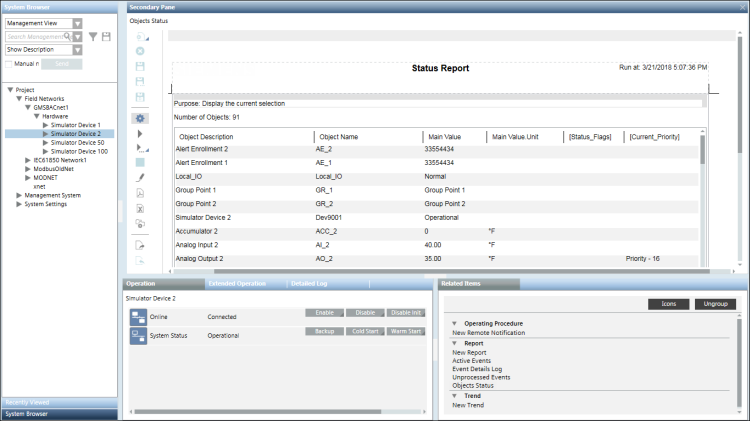Image resolution: width=750 pixels, height=421 pixels.
Task: Collapse the Report section in Related Items
Action: 456,343
